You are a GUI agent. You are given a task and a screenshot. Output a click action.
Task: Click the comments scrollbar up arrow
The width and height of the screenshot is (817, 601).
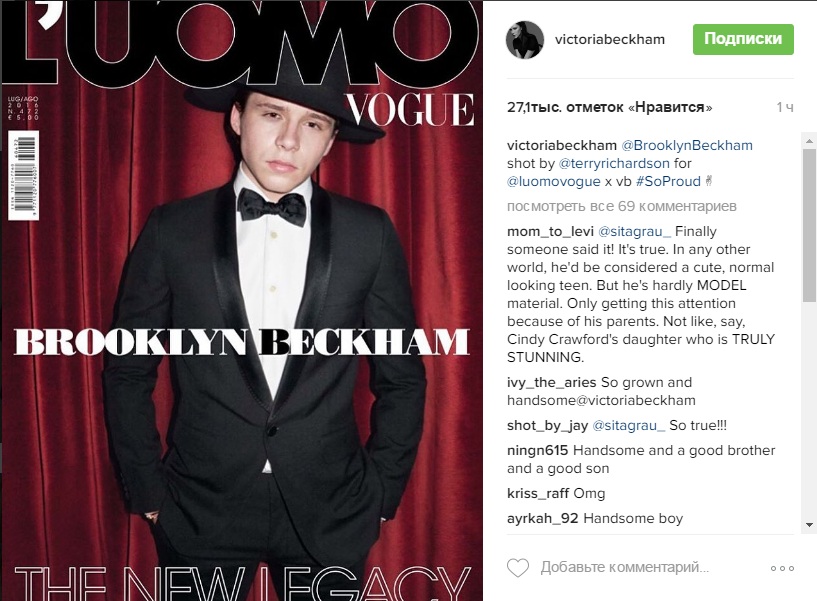(809, 141)
